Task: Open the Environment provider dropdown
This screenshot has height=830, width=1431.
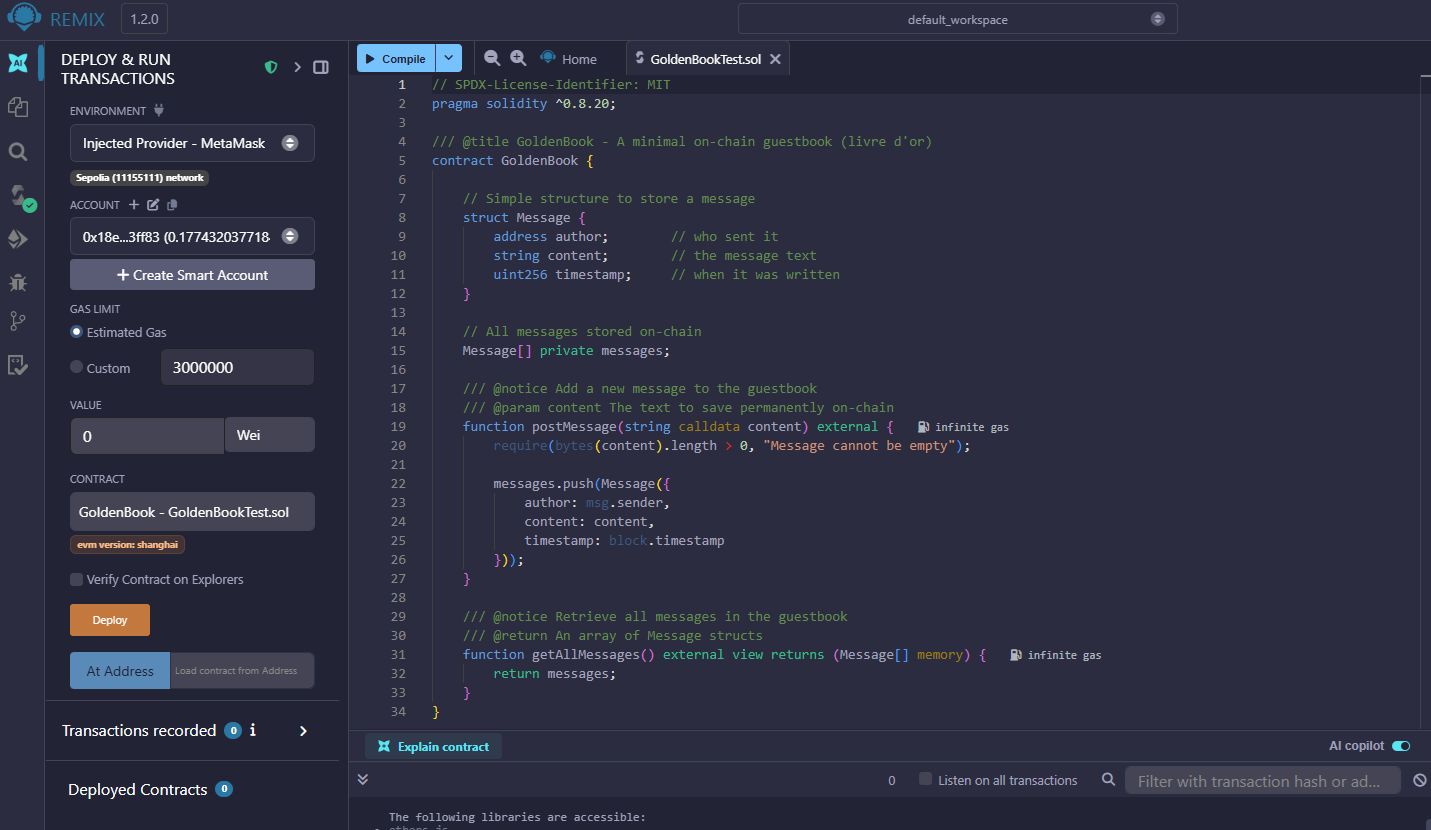Action: [x=192, y=143]
